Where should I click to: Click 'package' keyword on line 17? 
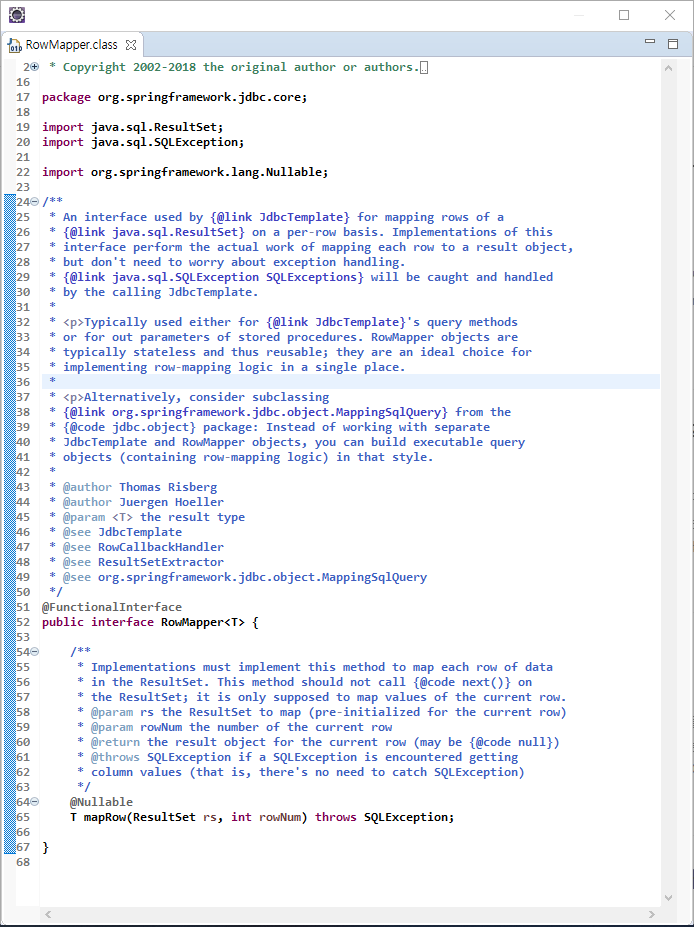(66, 98)
